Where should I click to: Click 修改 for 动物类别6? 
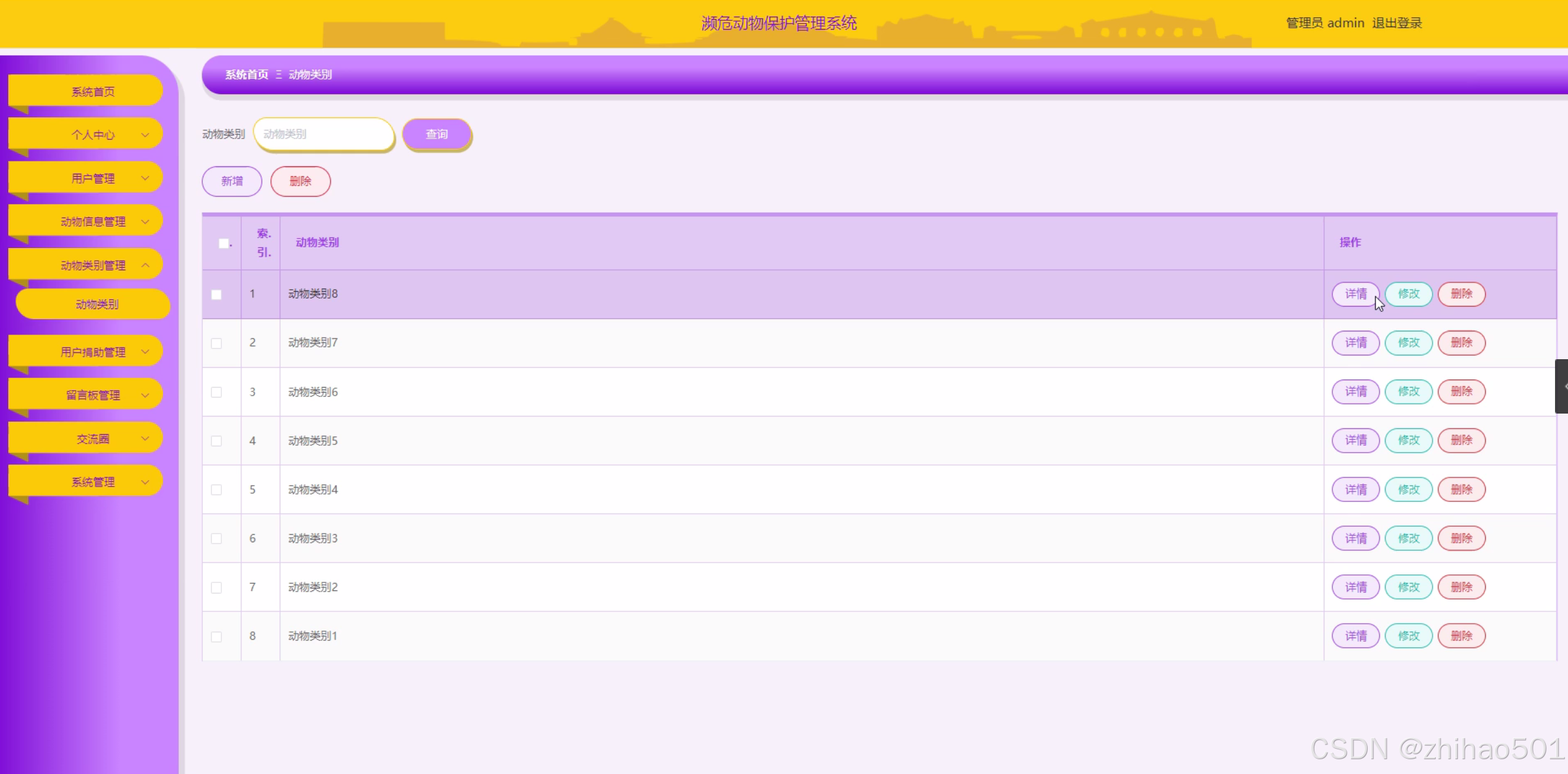coord(1408,391)
